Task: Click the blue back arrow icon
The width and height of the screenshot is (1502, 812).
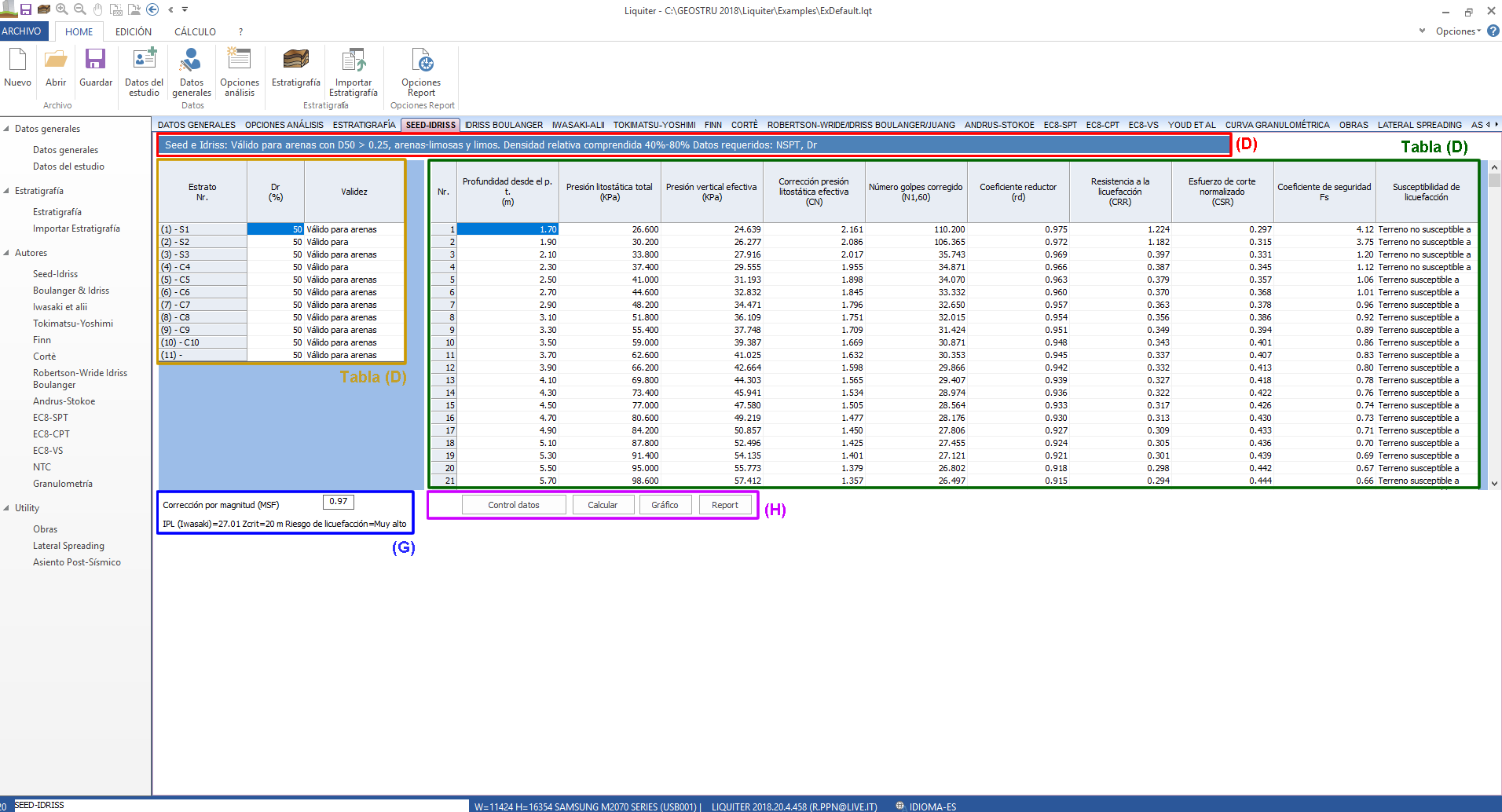Action: pyautogui.click(x=152, y=9)
